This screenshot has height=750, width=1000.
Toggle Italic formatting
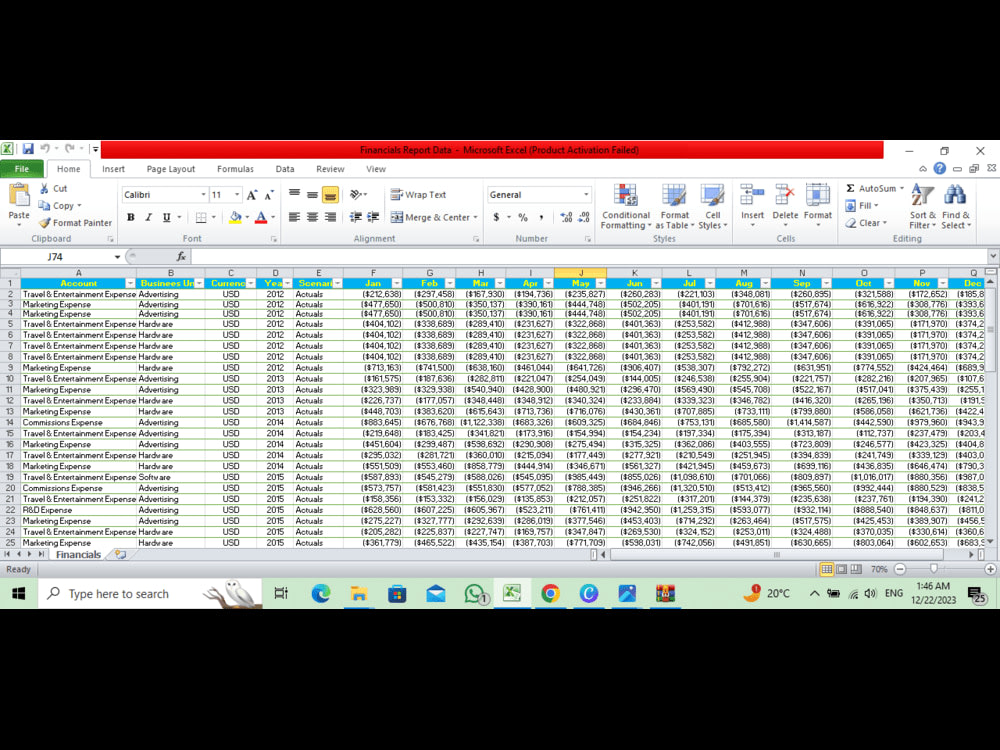pyautogui.click(x=148, y=217)
